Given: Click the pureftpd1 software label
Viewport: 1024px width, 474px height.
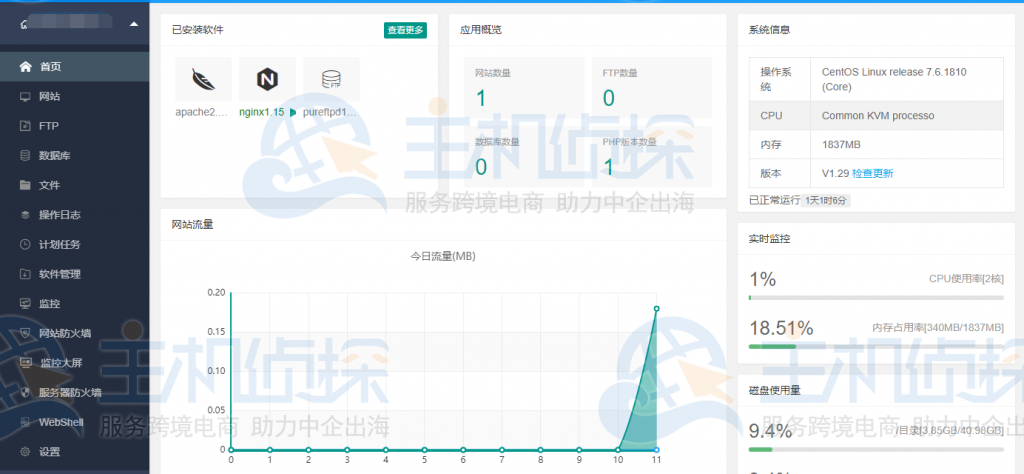Looking at the screenshot, I should coord(330,112).
